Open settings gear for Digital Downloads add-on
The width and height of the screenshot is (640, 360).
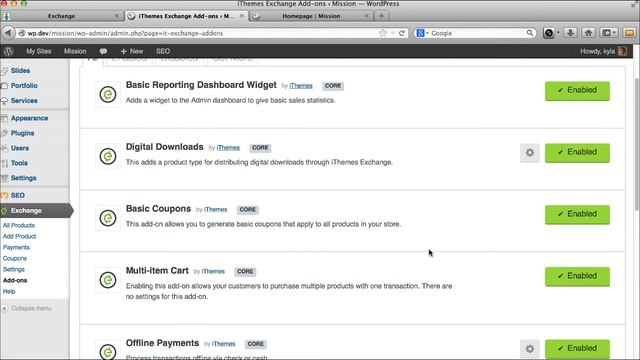click(x=530, y=153)
